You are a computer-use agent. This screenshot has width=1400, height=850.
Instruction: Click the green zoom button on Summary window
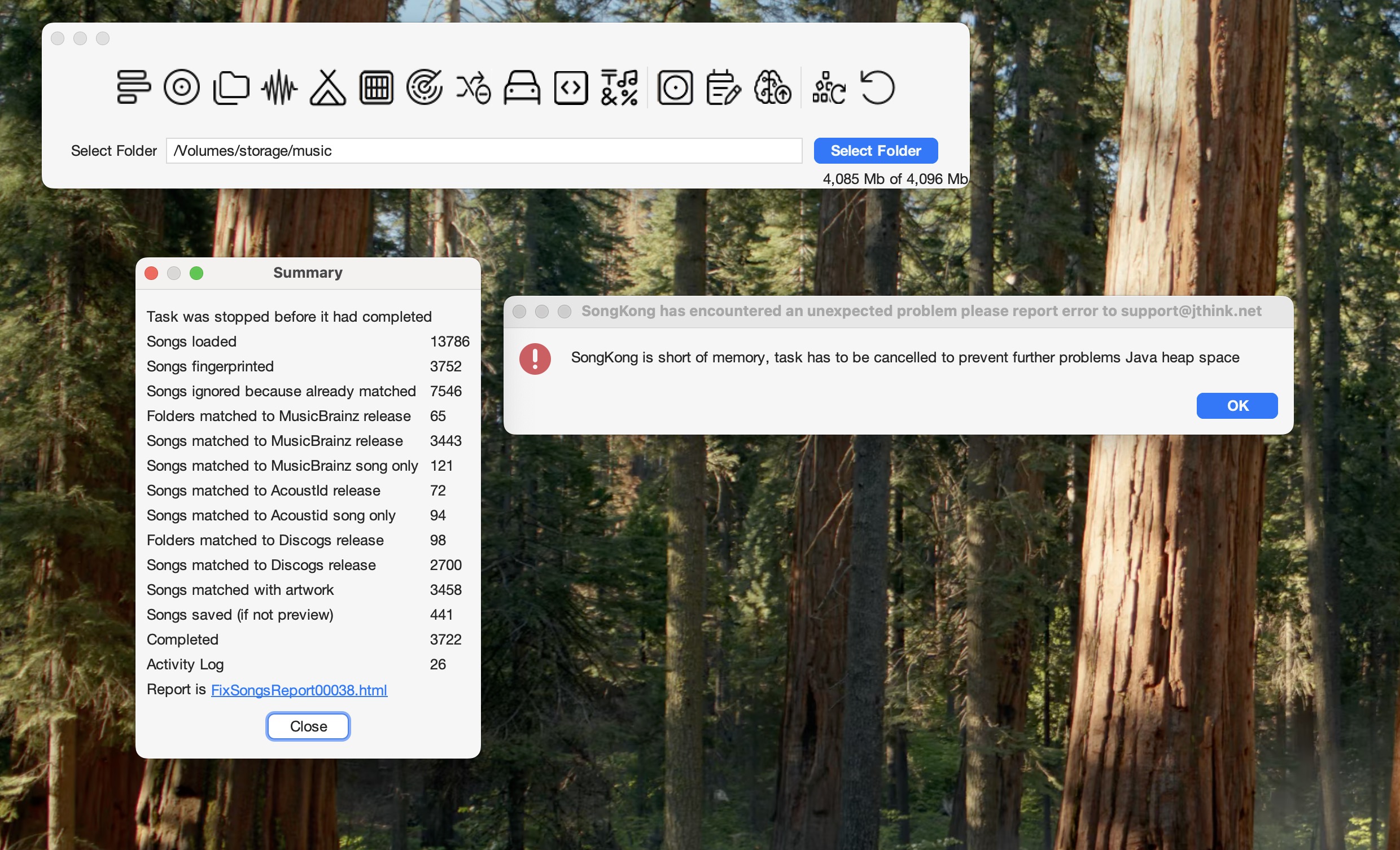pyautogui.click(x=196, y=273)
